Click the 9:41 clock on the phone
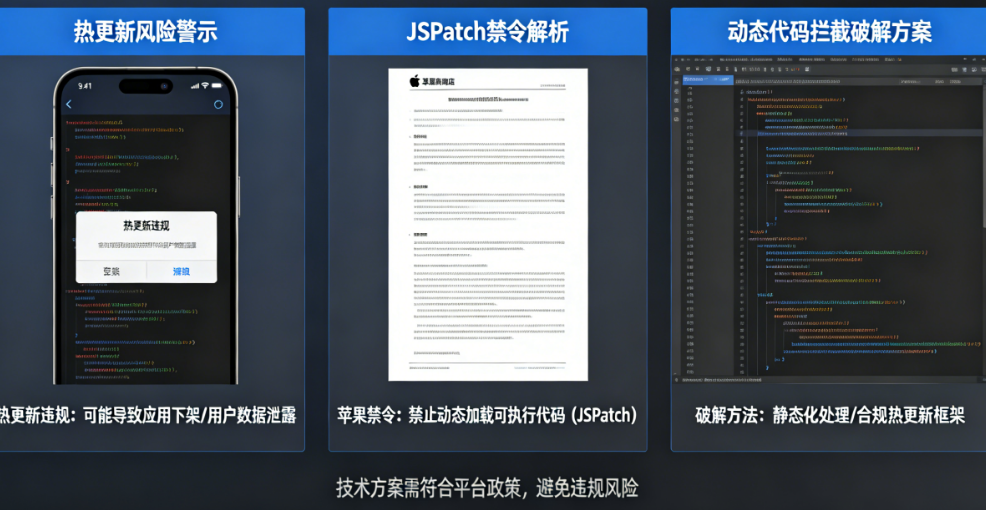986x510 pixels. 85,85
